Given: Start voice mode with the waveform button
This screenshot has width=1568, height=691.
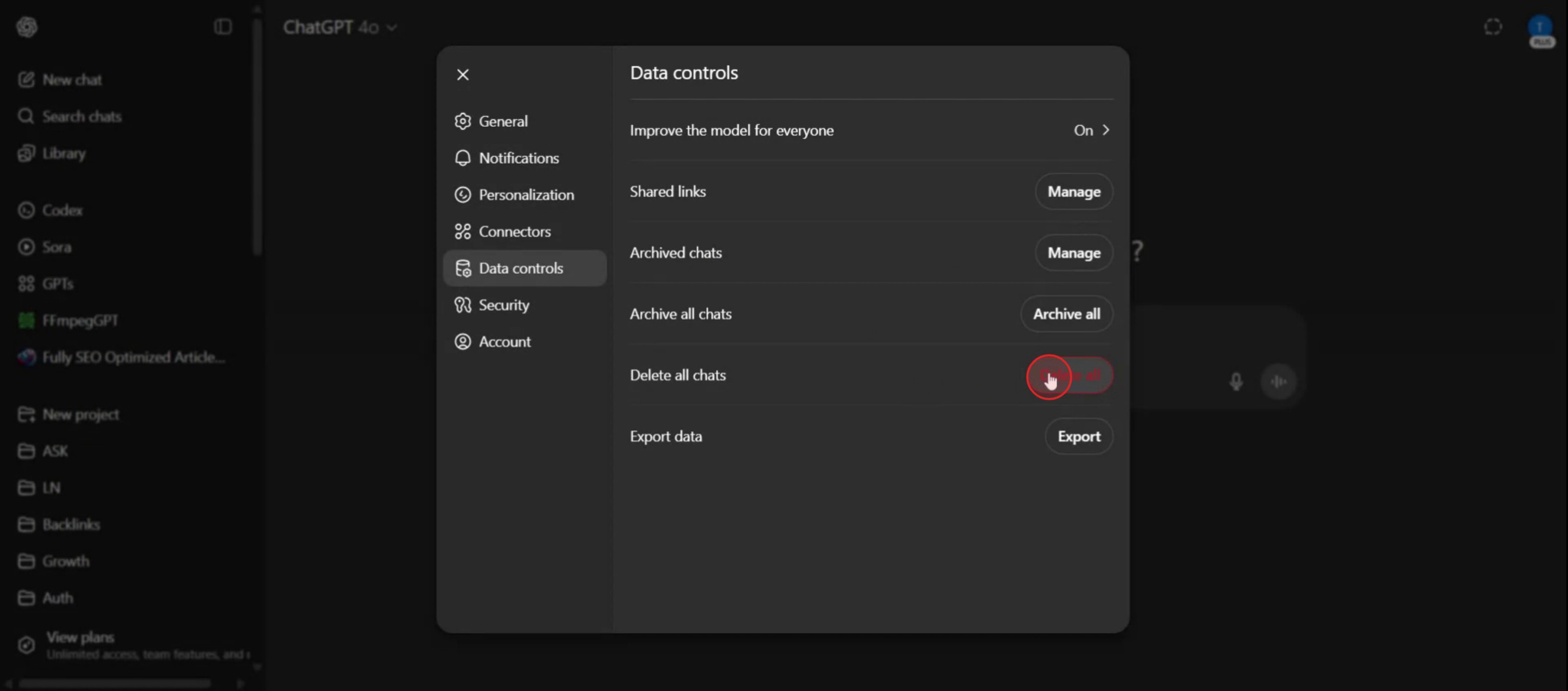Looking at the screenshot, I should [x=1279, y=382].
